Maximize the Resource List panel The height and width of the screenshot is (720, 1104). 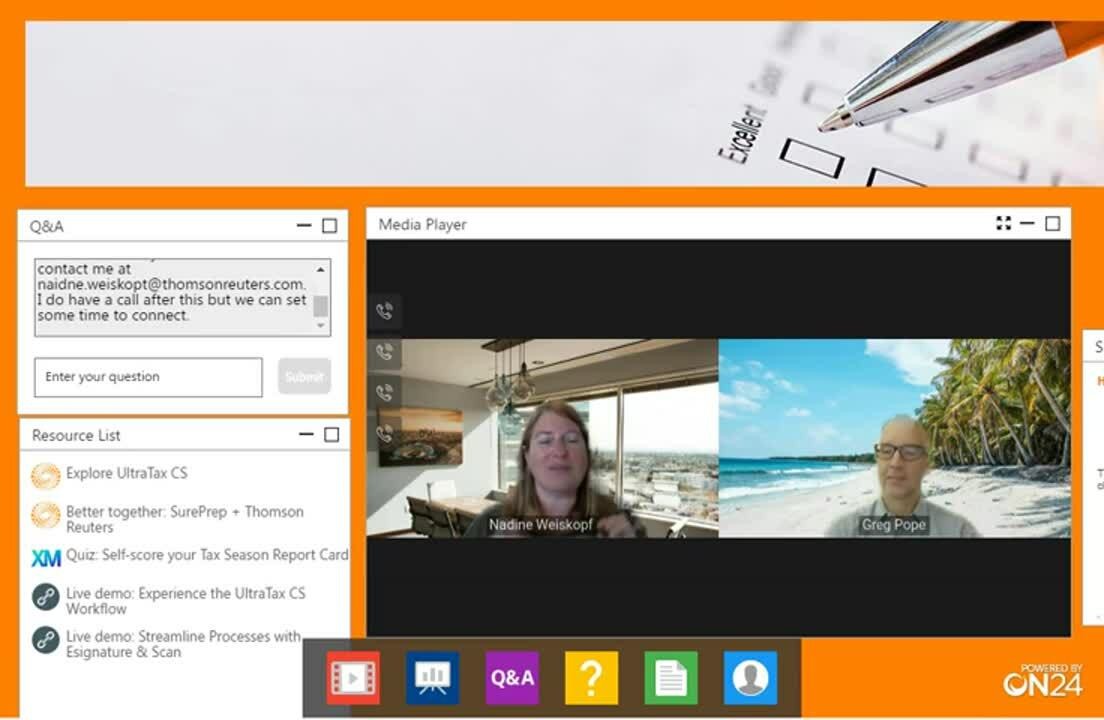pos(332,435)
